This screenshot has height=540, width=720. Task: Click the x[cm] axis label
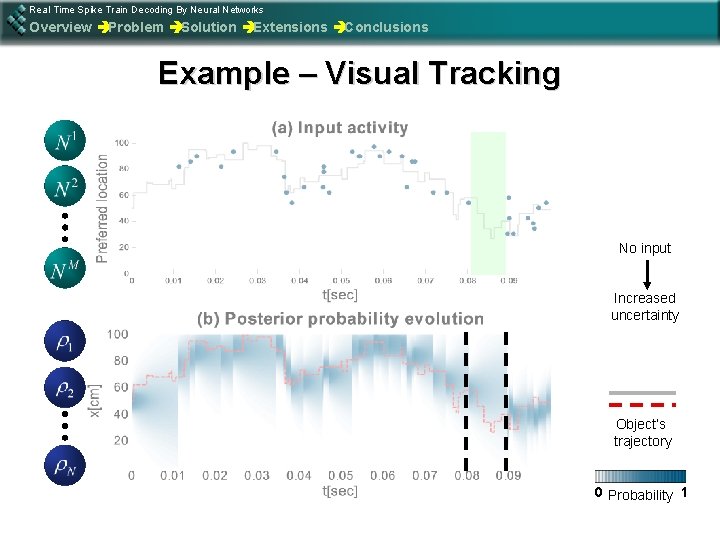pos(95,401)
